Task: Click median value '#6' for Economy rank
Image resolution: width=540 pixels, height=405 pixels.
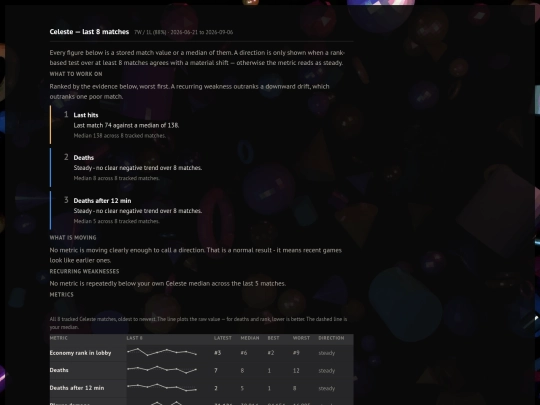Action: (244, 353)
